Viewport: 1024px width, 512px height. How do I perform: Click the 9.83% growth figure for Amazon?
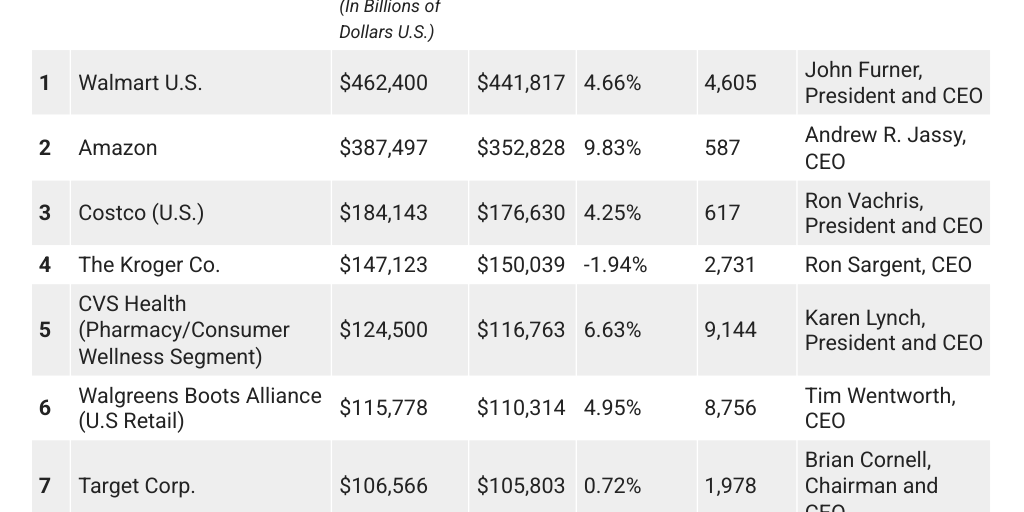(x=612, y=148)
